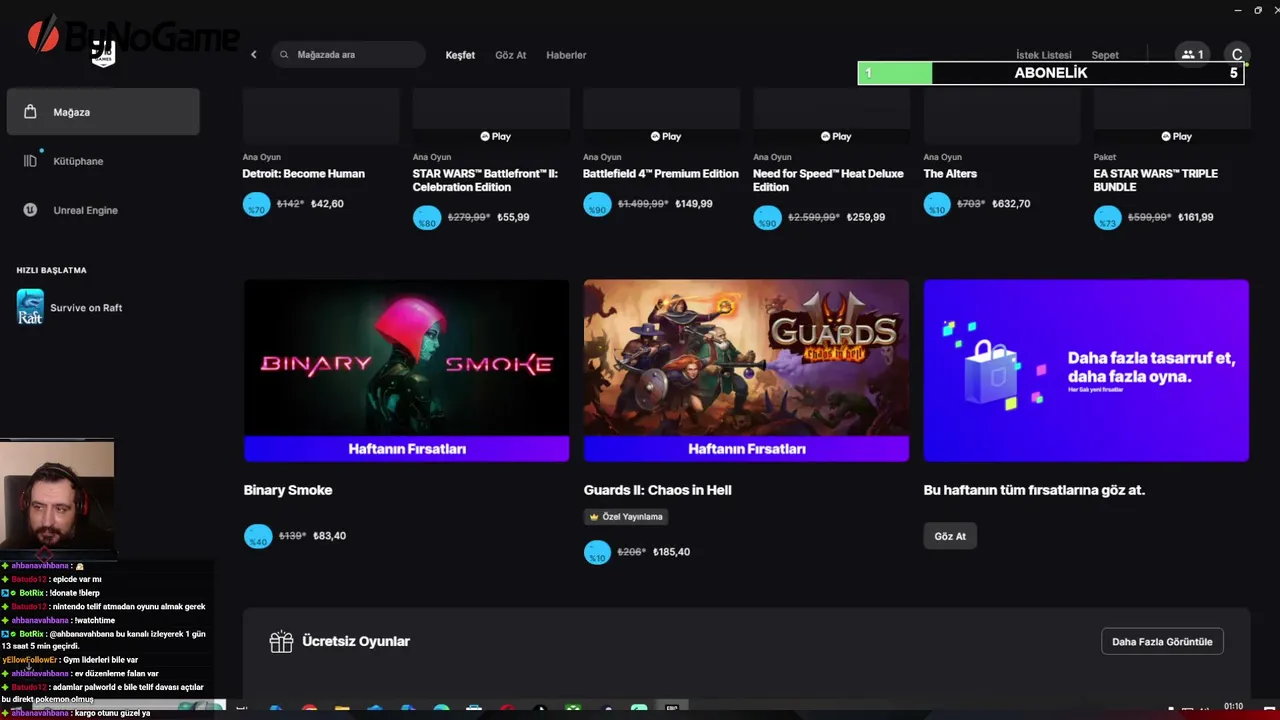The width and height of the screenshot is (1280, 720).
Task: Click EA Play badge on Battlefield 4 card
Action: point(665,136)
